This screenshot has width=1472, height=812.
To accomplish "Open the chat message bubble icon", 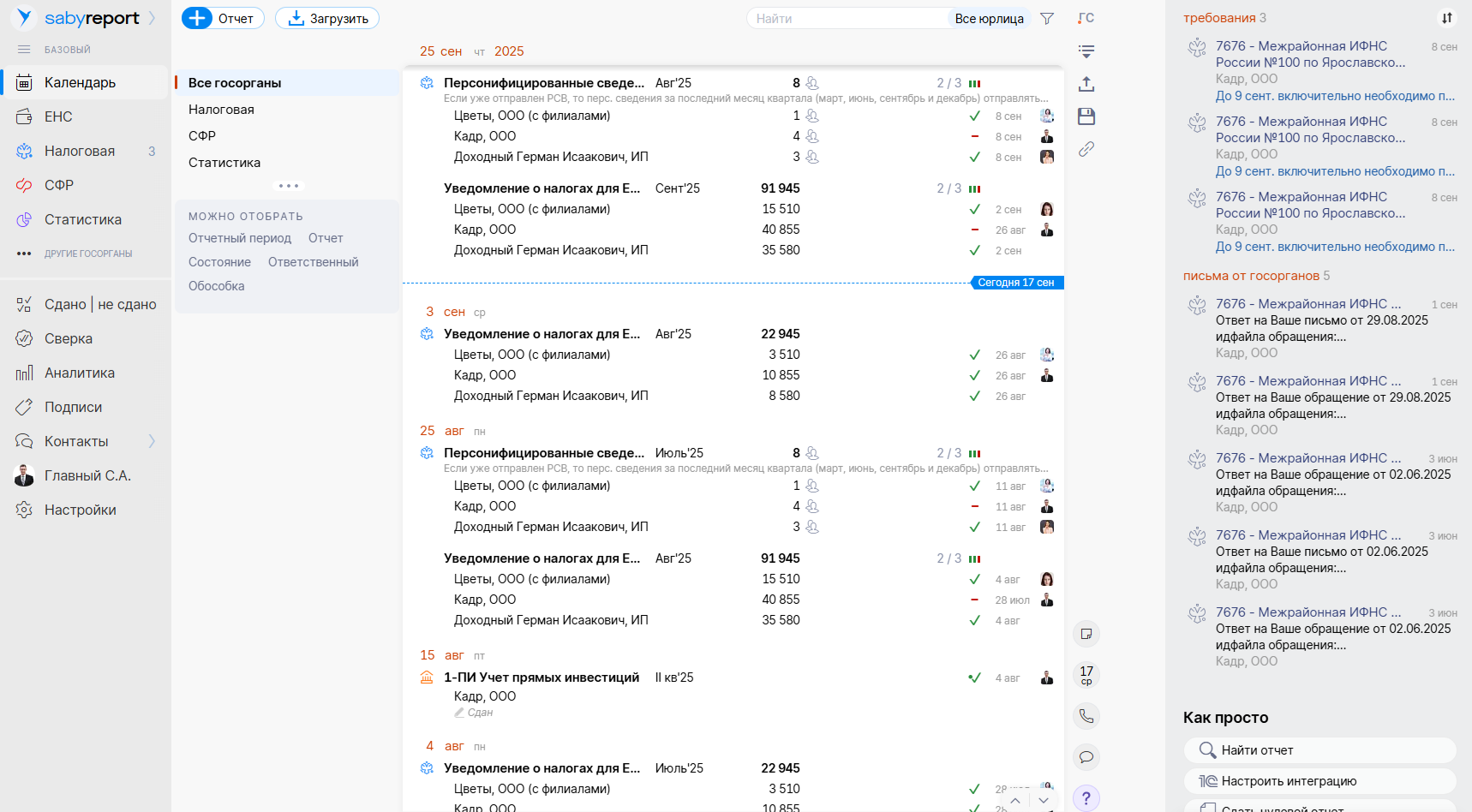I will pos(1086,757).
